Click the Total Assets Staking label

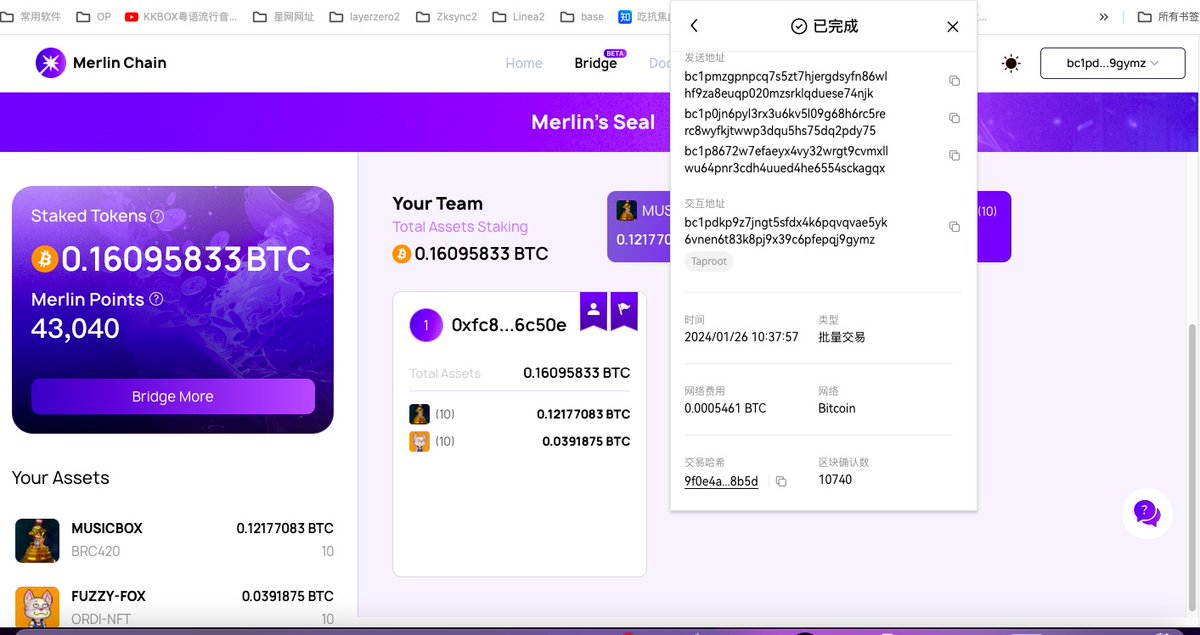[460, 227]
